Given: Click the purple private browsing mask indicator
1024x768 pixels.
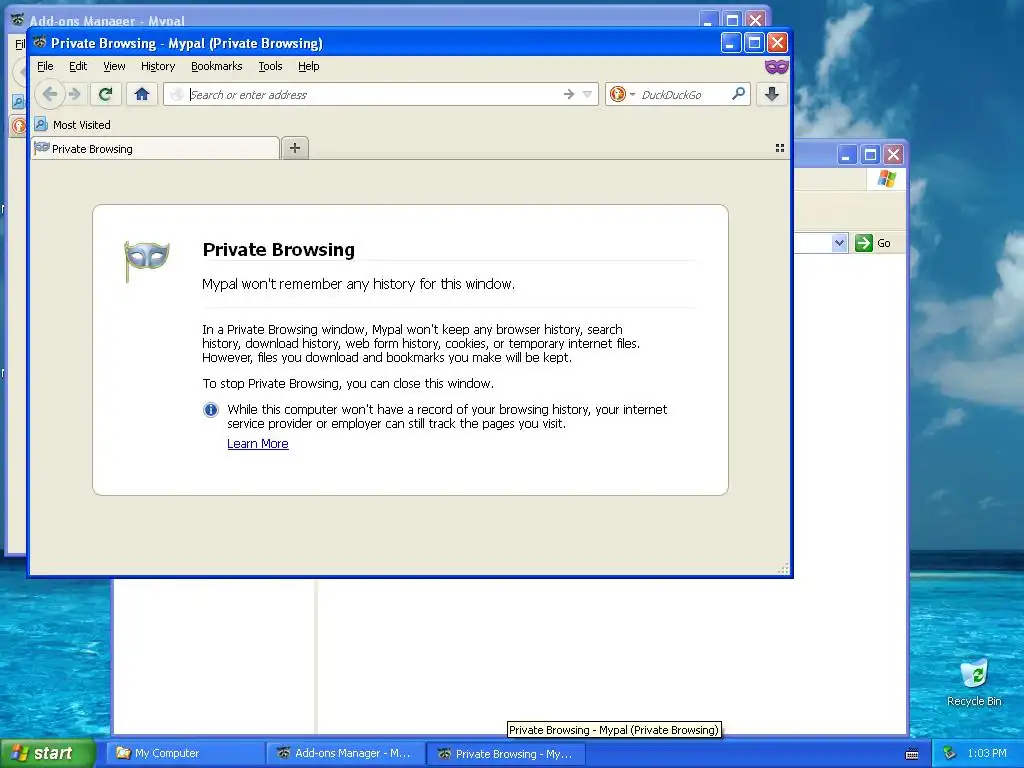Looking at the screenshot, I should 776,67.
